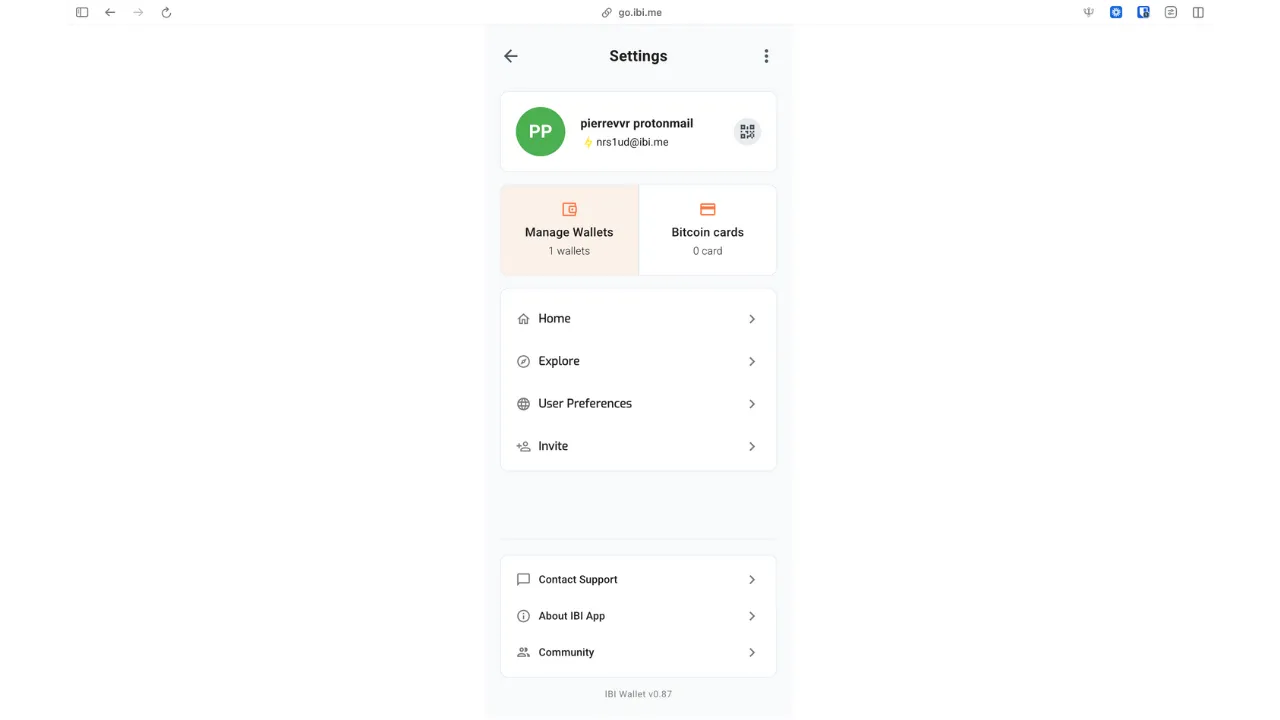
Task: Expand the Explore row chevron
Action: click(x=752, y=361)
